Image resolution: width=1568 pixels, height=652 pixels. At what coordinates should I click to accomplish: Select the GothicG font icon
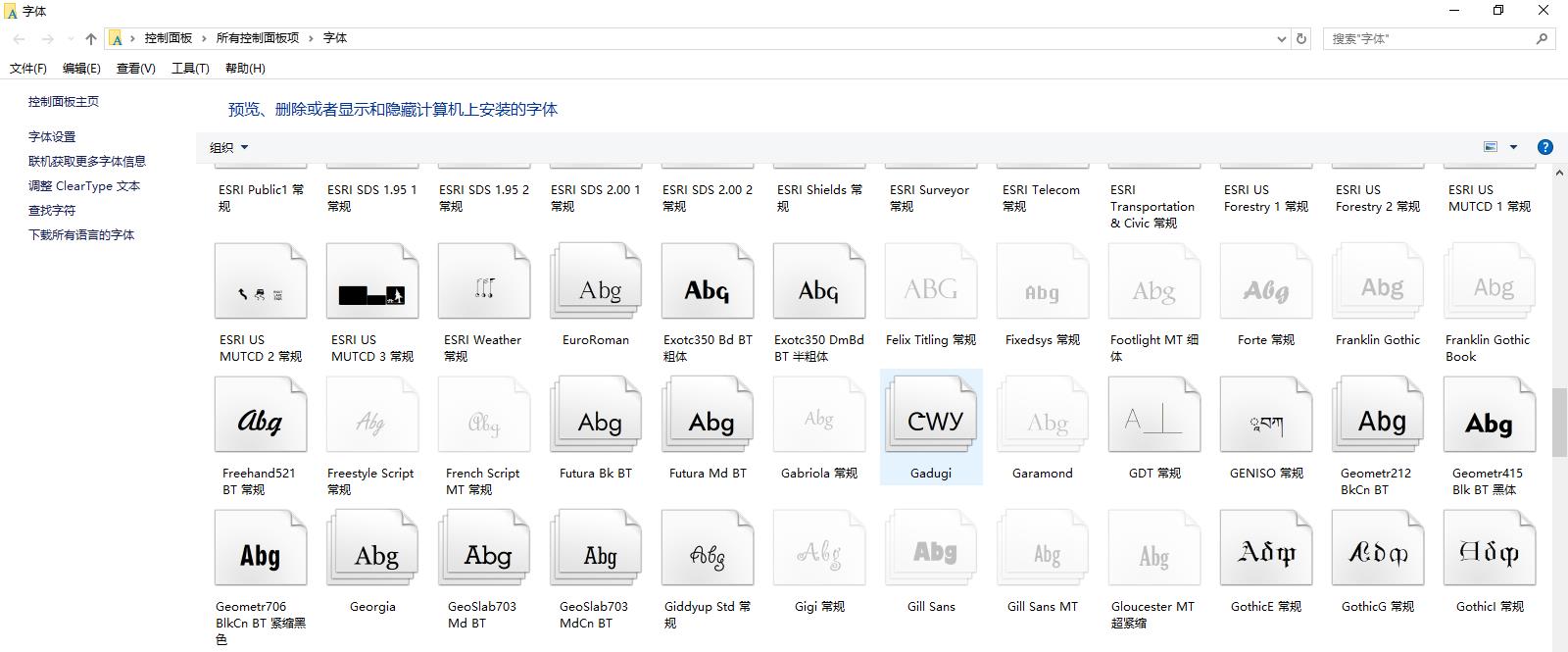(1378, 549)
